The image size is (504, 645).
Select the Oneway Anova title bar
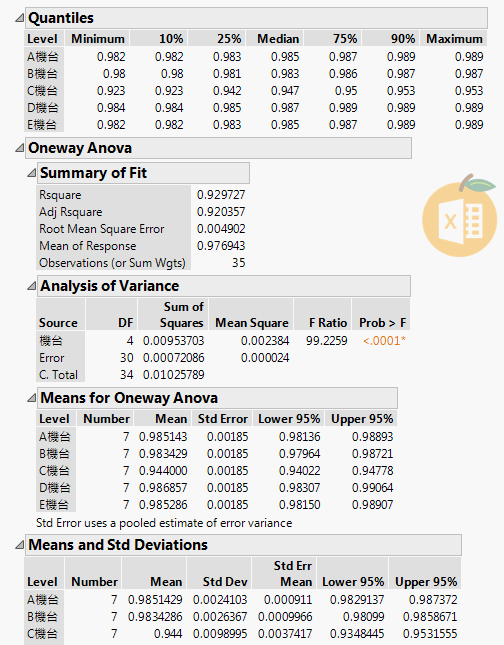[x=218, y=148]
